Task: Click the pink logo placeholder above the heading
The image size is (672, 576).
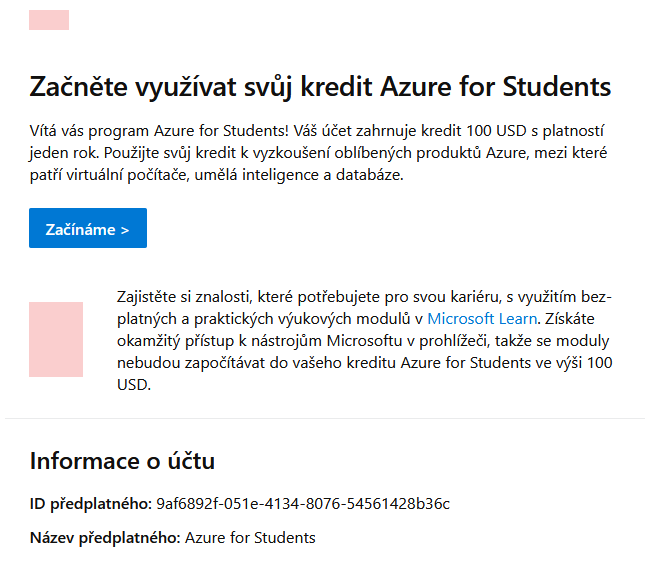Action: coord(49,20)
